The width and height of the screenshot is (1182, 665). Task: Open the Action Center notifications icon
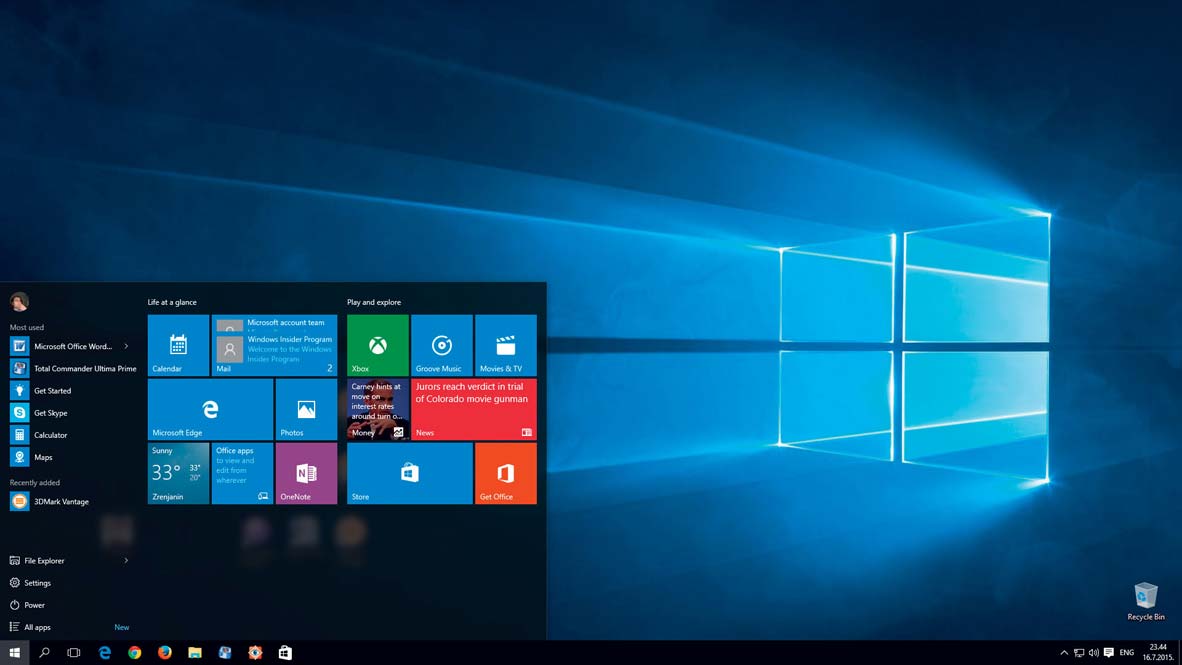point(1109,653)
